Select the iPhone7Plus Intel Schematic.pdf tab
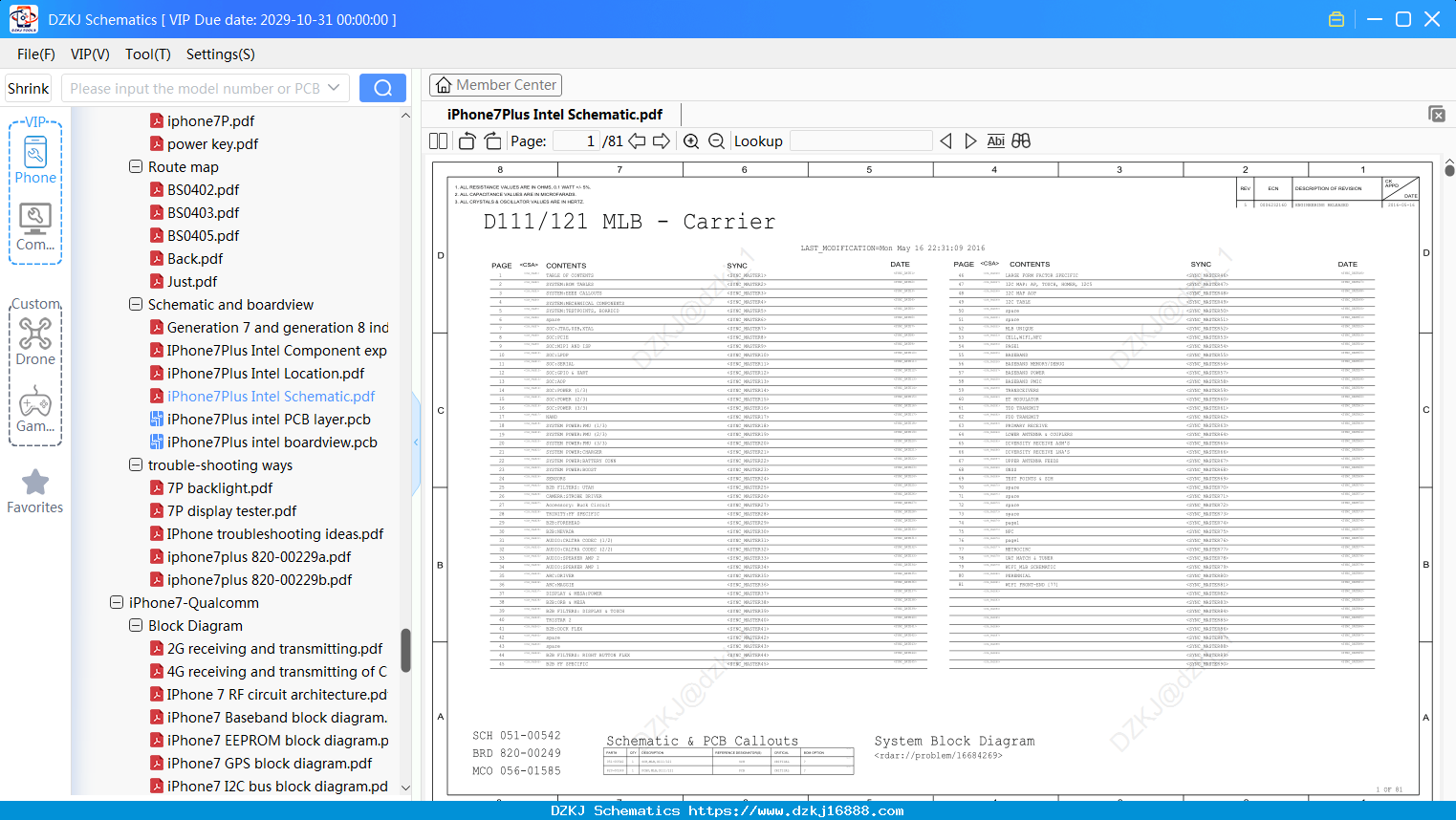The height and width of the screenshot is (820, 1456). point(554,115)
